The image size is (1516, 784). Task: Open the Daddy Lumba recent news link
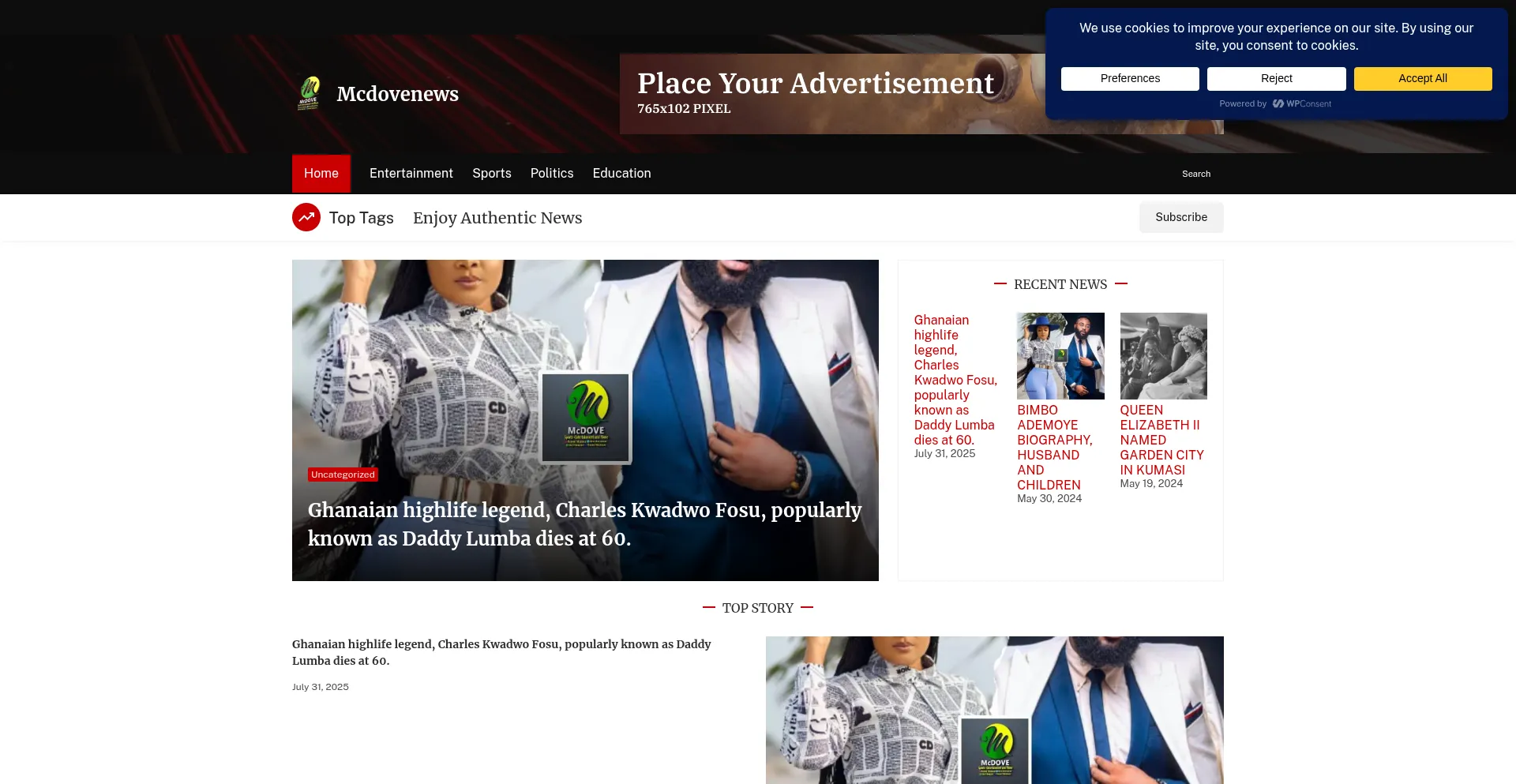(955, 380)
